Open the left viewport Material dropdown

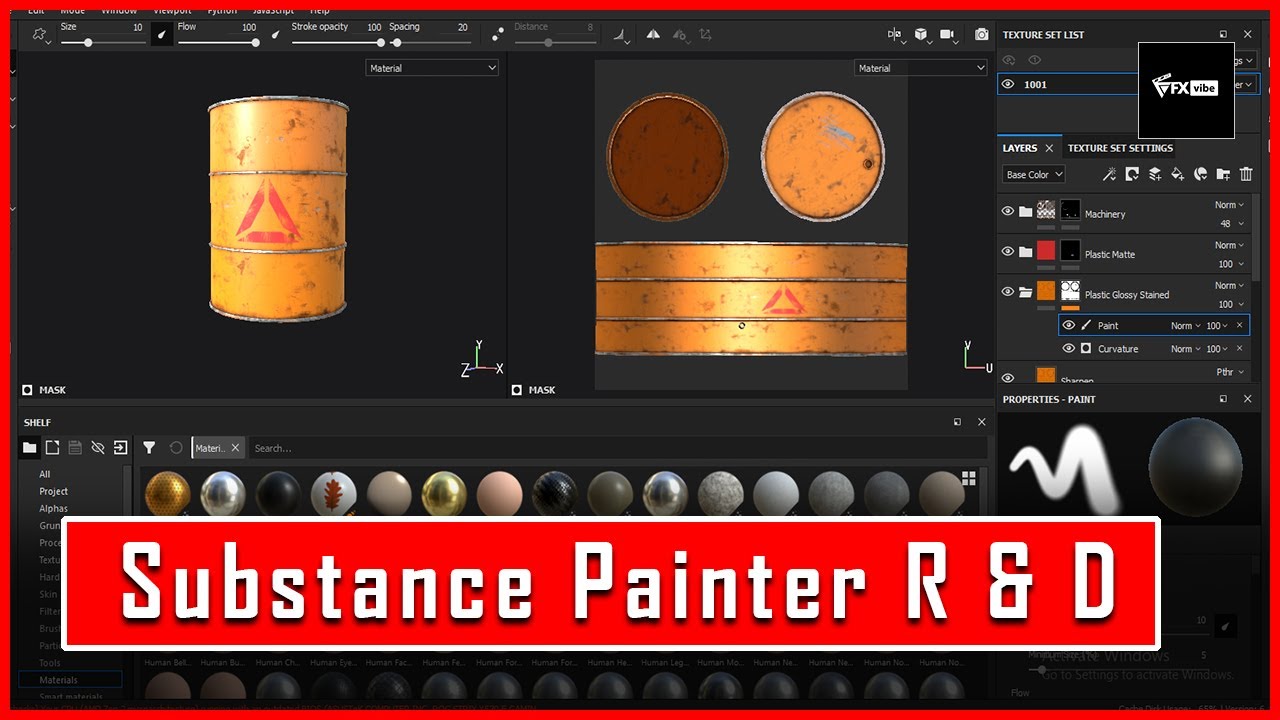432,68
